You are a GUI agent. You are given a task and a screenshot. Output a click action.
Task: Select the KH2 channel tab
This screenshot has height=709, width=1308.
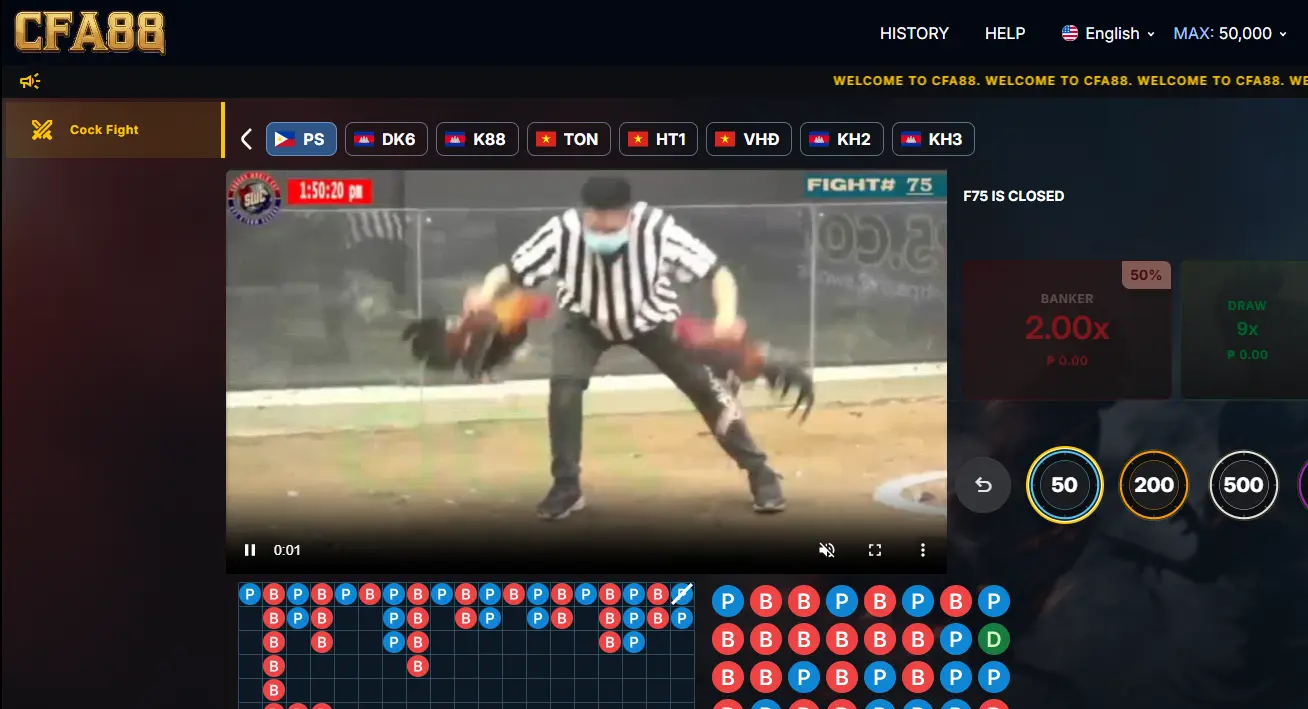pyautogui.click(x=841, y=139)
